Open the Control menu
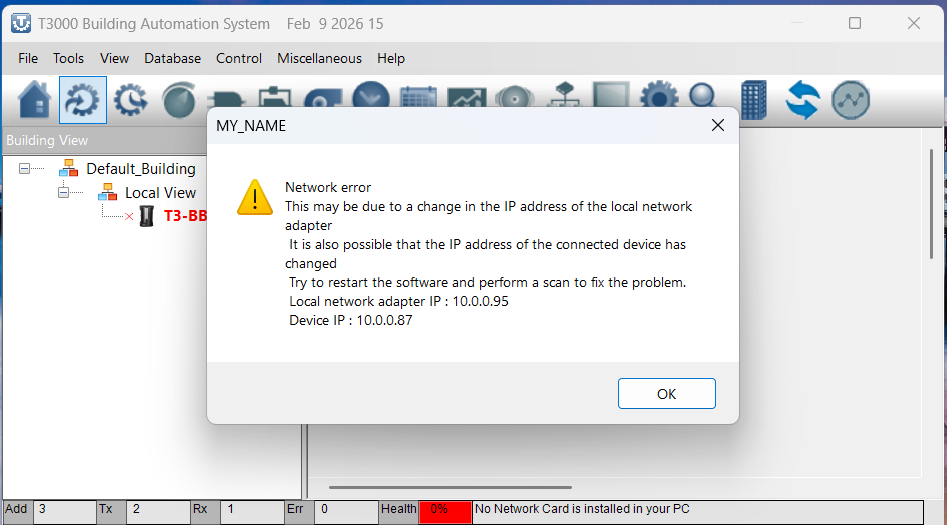This screenshot has height=525, width=947. [239, 58]
